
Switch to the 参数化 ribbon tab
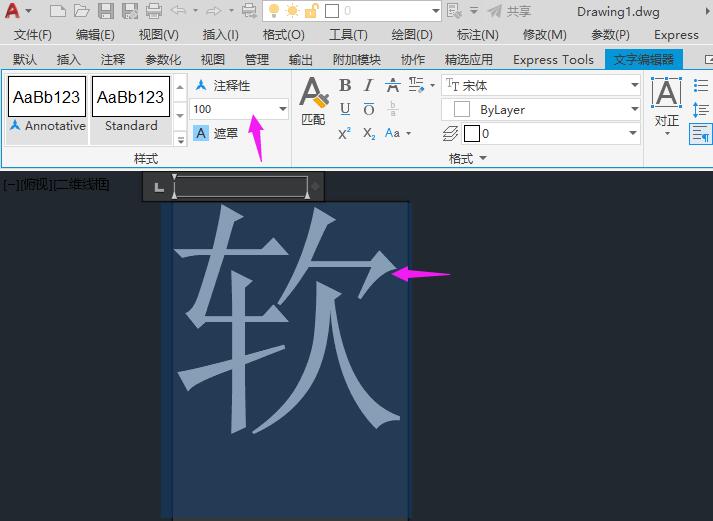pyautogui.click(x=163, y=60)
